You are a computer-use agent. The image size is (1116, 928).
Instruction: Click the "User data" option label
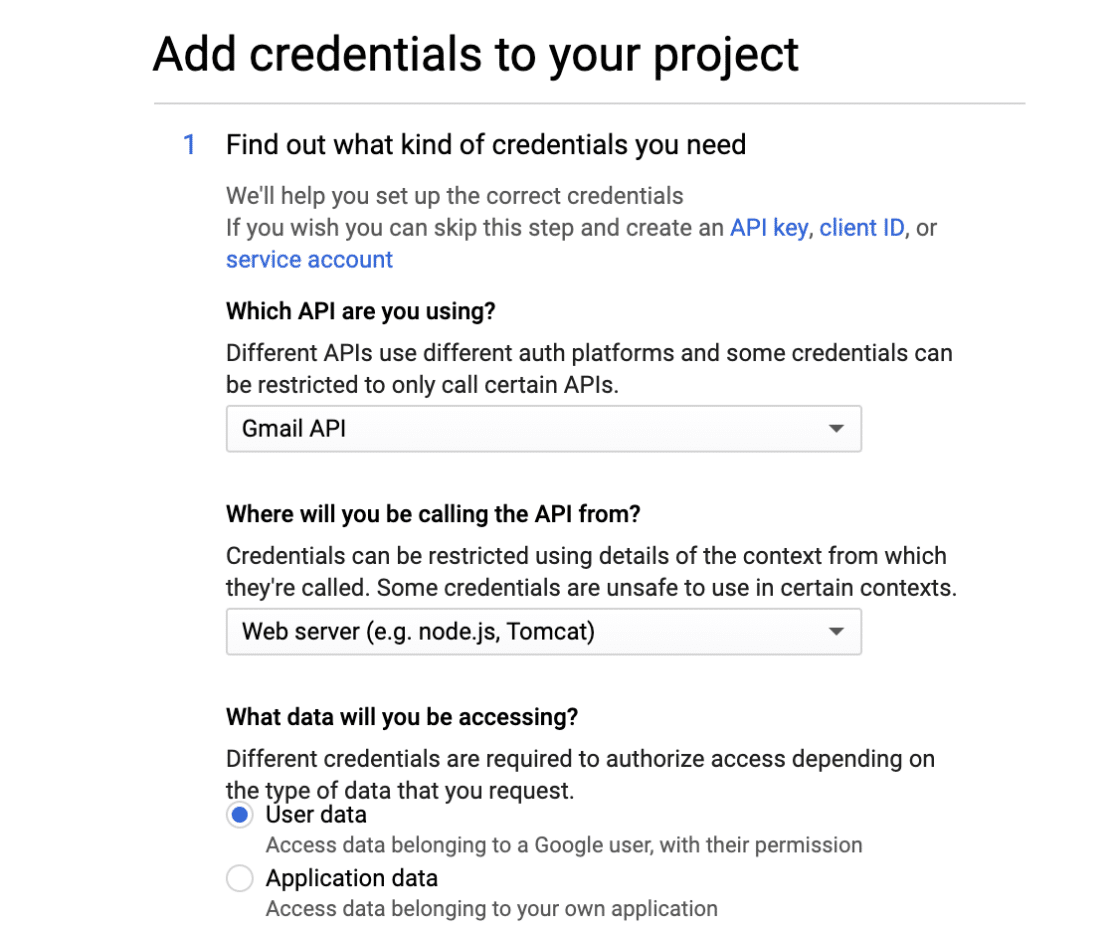316,815
